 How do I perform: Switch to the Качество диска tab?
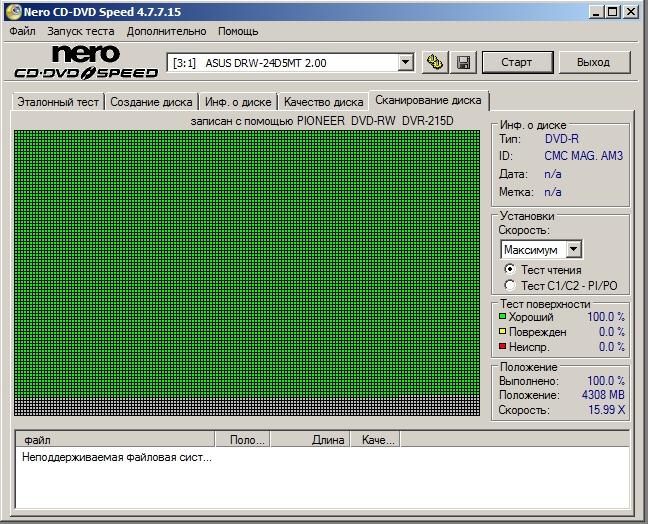point(324,102)
